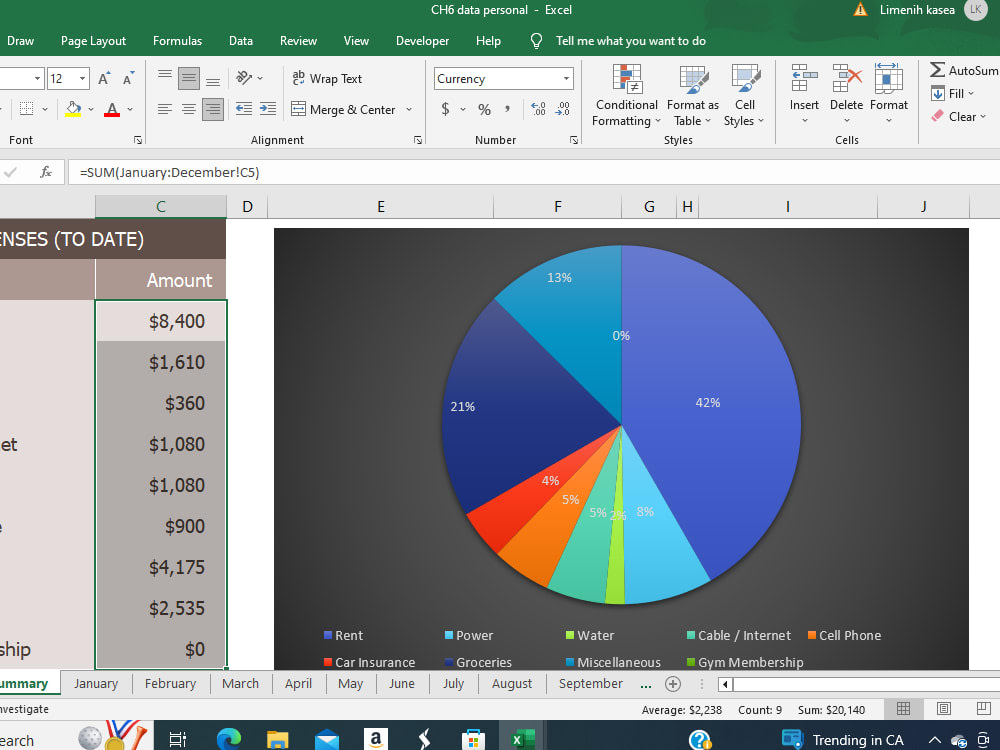Viewport: 1000px width, 750px height.
Task: Open the font size dropdown arrow
Action: click(82, 78)
